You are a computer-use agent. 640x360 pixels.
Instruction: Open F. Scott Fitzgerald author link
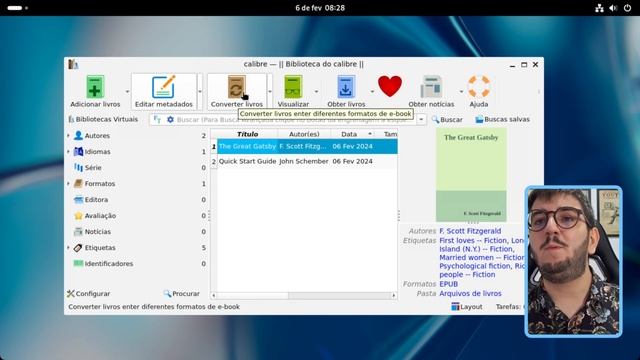pos(470,231)
